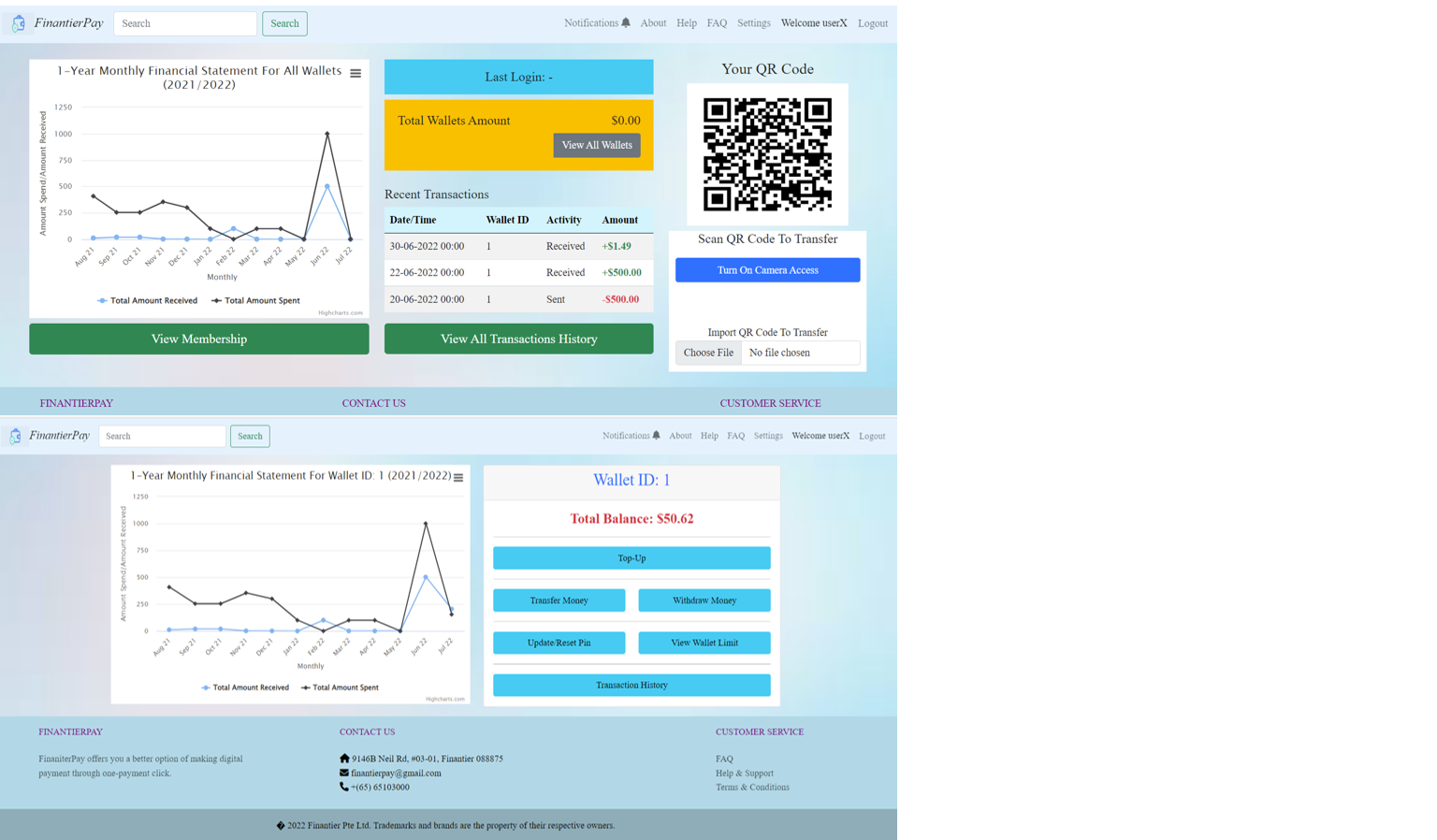The image size is (1437, 840).
Task: Open the Help & Support footer link
Action: click(x=745, y=773)
